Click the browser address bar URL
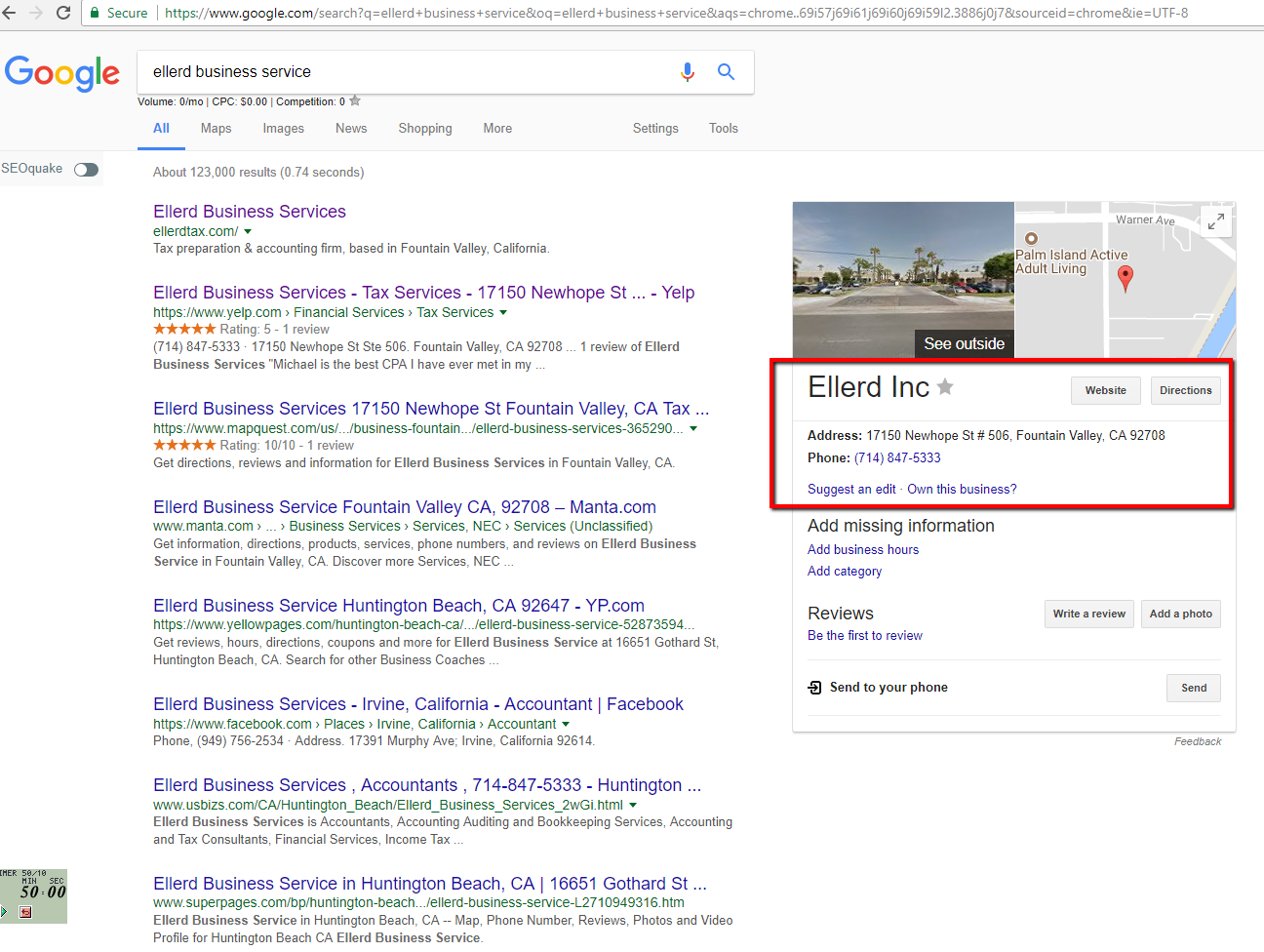Screen dimensions: 1264x952 pos(677,14)
